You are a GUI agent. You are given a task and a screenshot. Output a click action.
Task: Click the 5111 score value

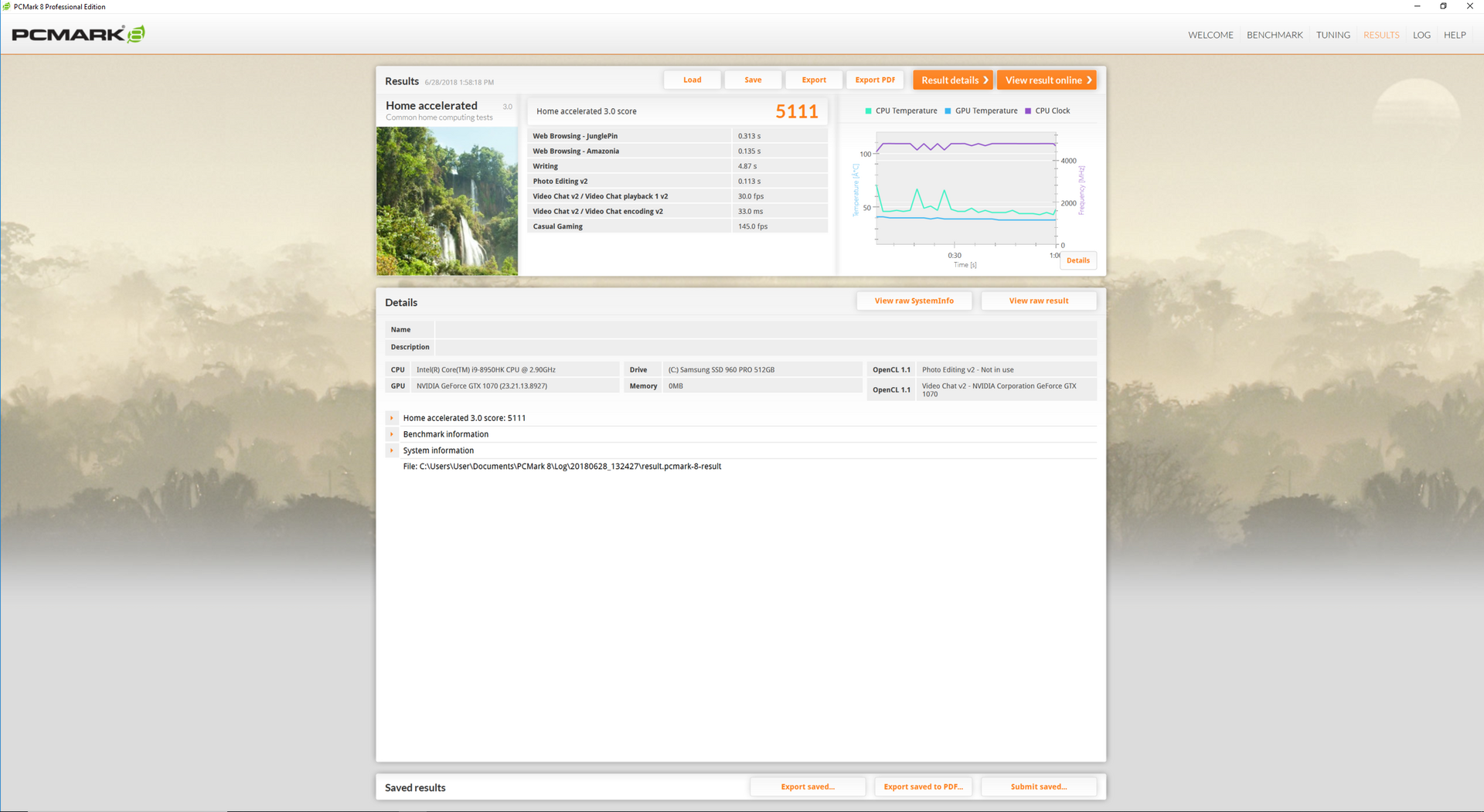click(797, 112)
